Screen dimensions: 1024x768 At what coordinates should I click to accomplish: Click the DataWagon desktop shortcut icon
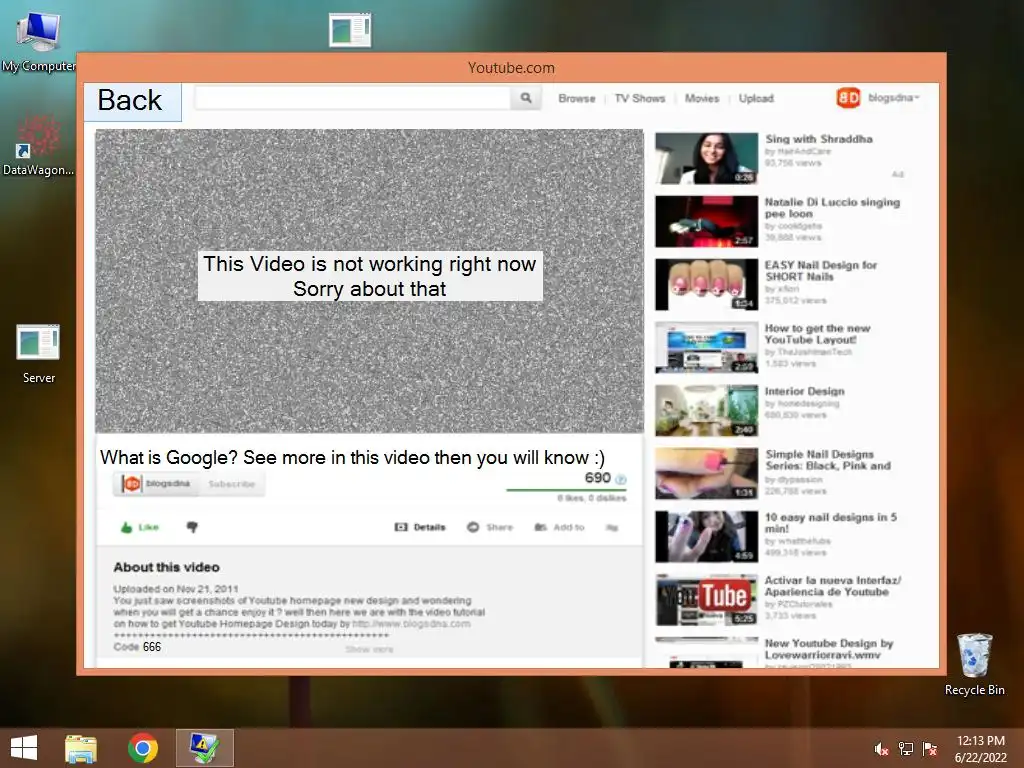[x=39, y=146]
